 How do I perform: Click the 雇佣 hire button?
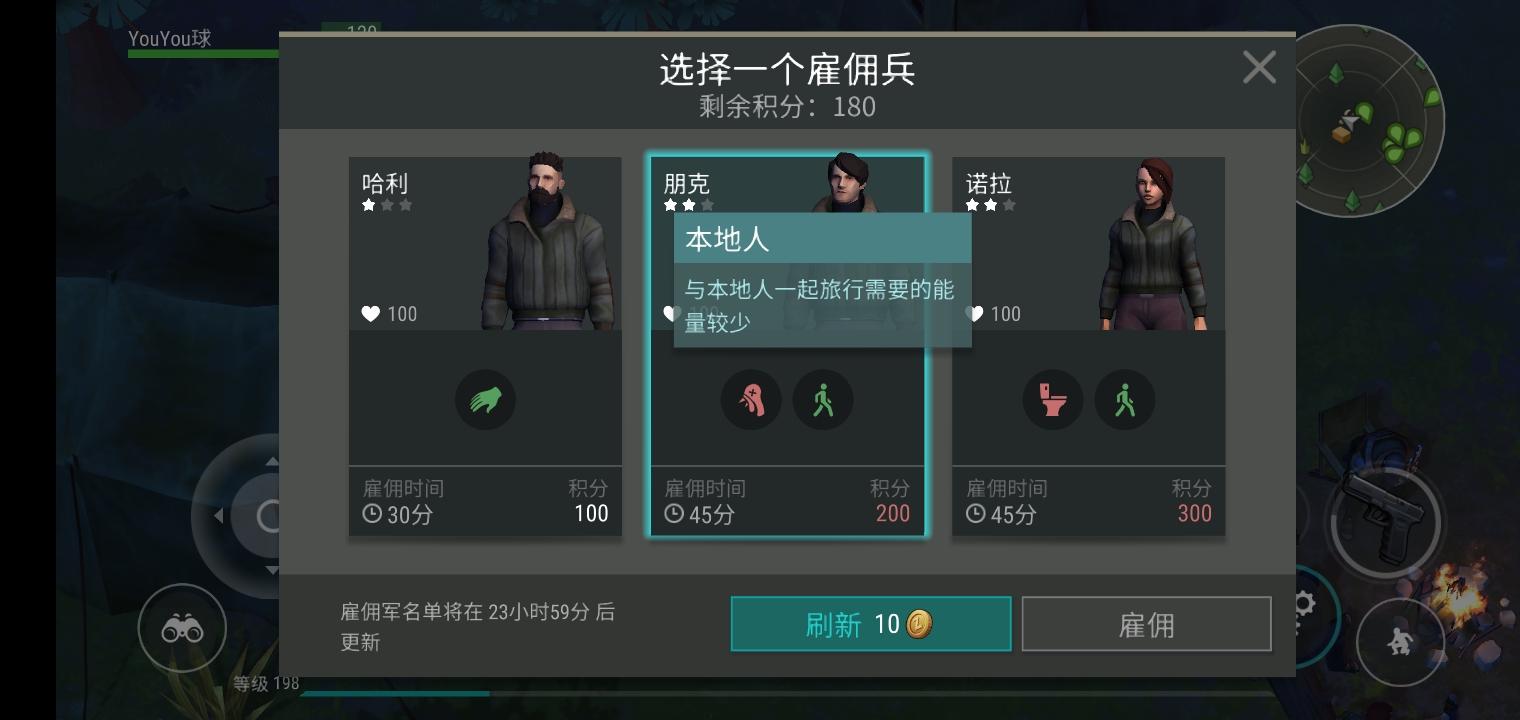tap(1146, 624)
